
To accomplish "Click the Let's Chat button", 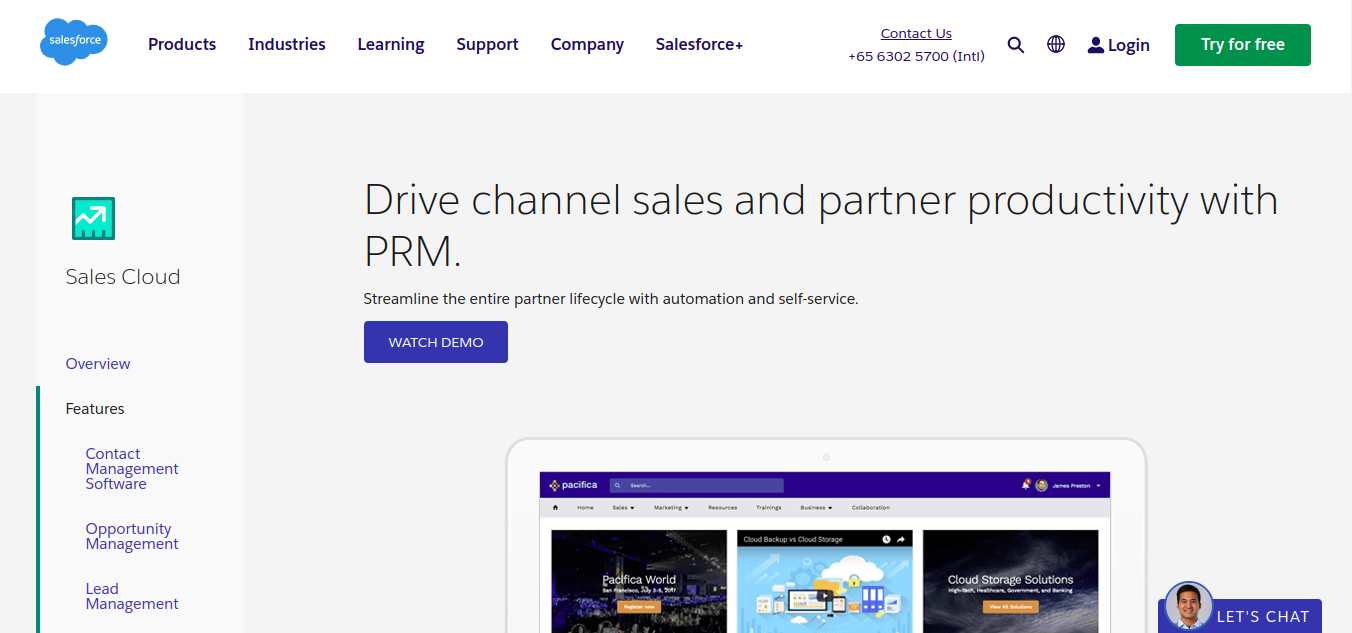I will 1262,616.
